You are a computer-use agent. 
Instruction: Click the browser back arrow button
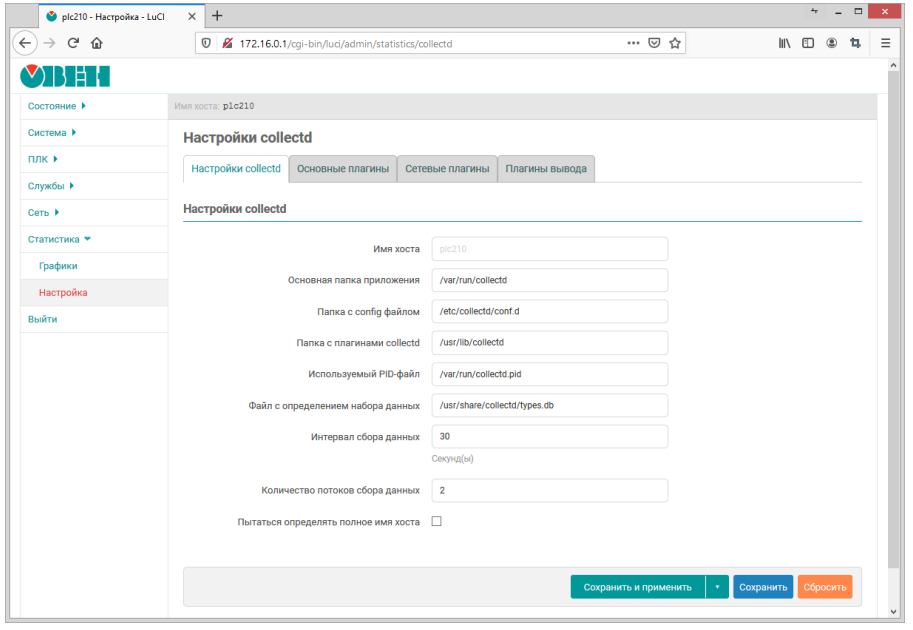tap(25, 43)
